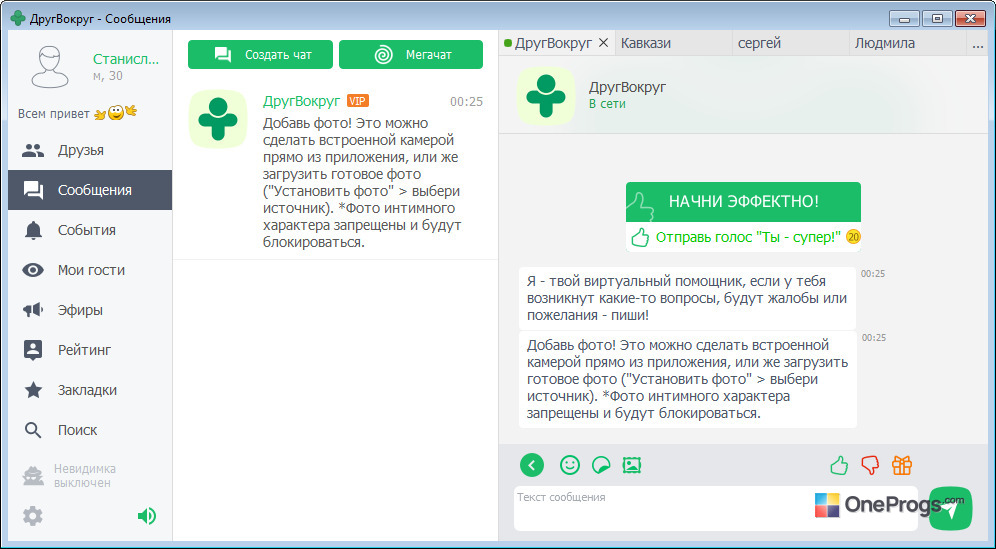Send a red thumbs-down vote

pyautogui.click(x=870, y=465)
